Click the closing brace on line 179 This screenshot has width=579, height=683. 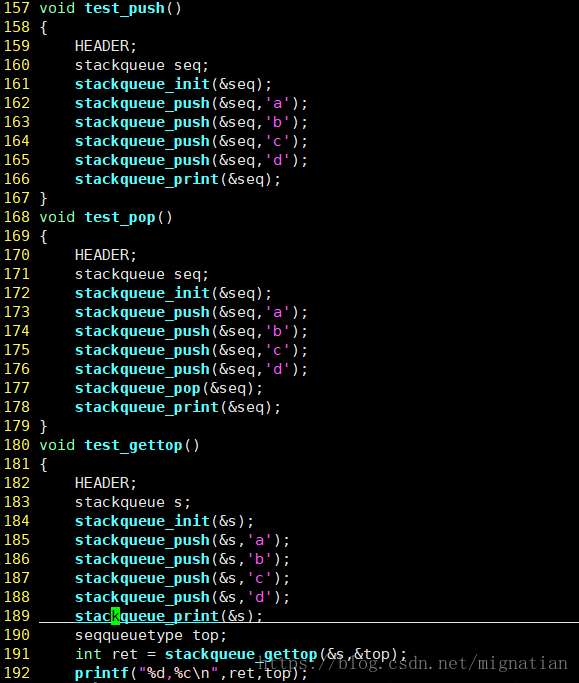[43, 426]
